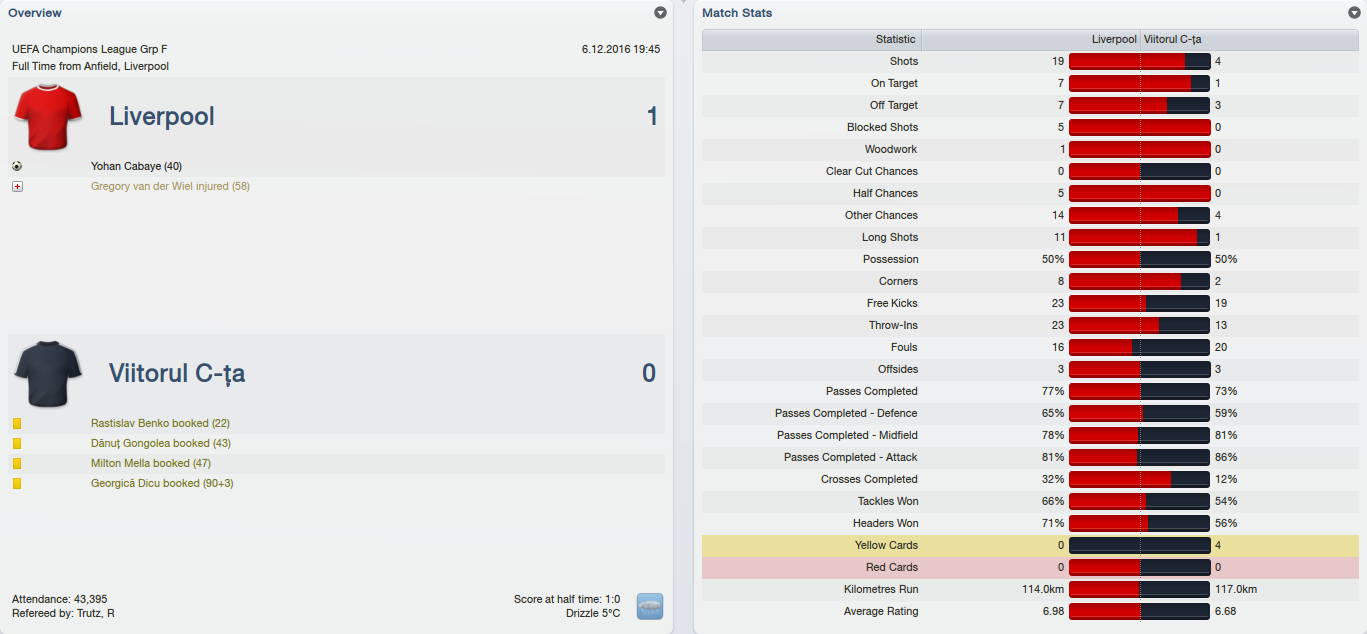Click the injury cross icon for van der Wiel
This screenshot has height=634, width=1367.
point(17,186)
